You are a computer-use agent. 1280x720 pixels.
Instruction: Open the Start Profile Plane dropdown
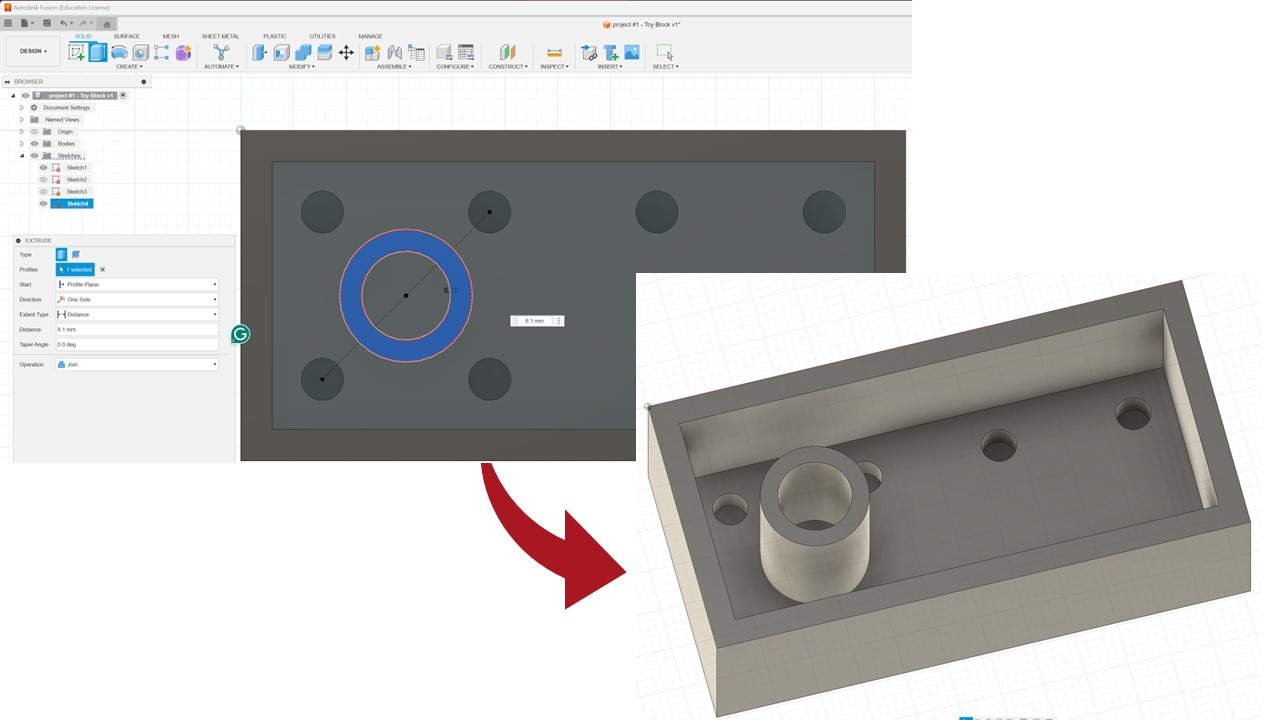(x=137, y=285)
